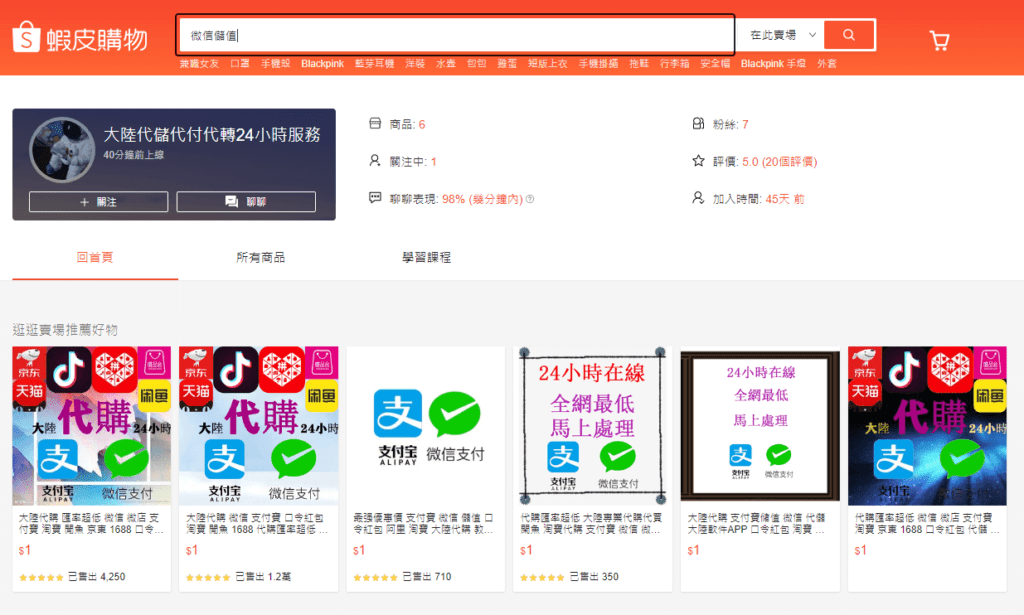Open product thumbnail with 1.2萬 sold
The height and width of the screenshot is (615, 1024).
pyautogui.click(x=259, y=426)
